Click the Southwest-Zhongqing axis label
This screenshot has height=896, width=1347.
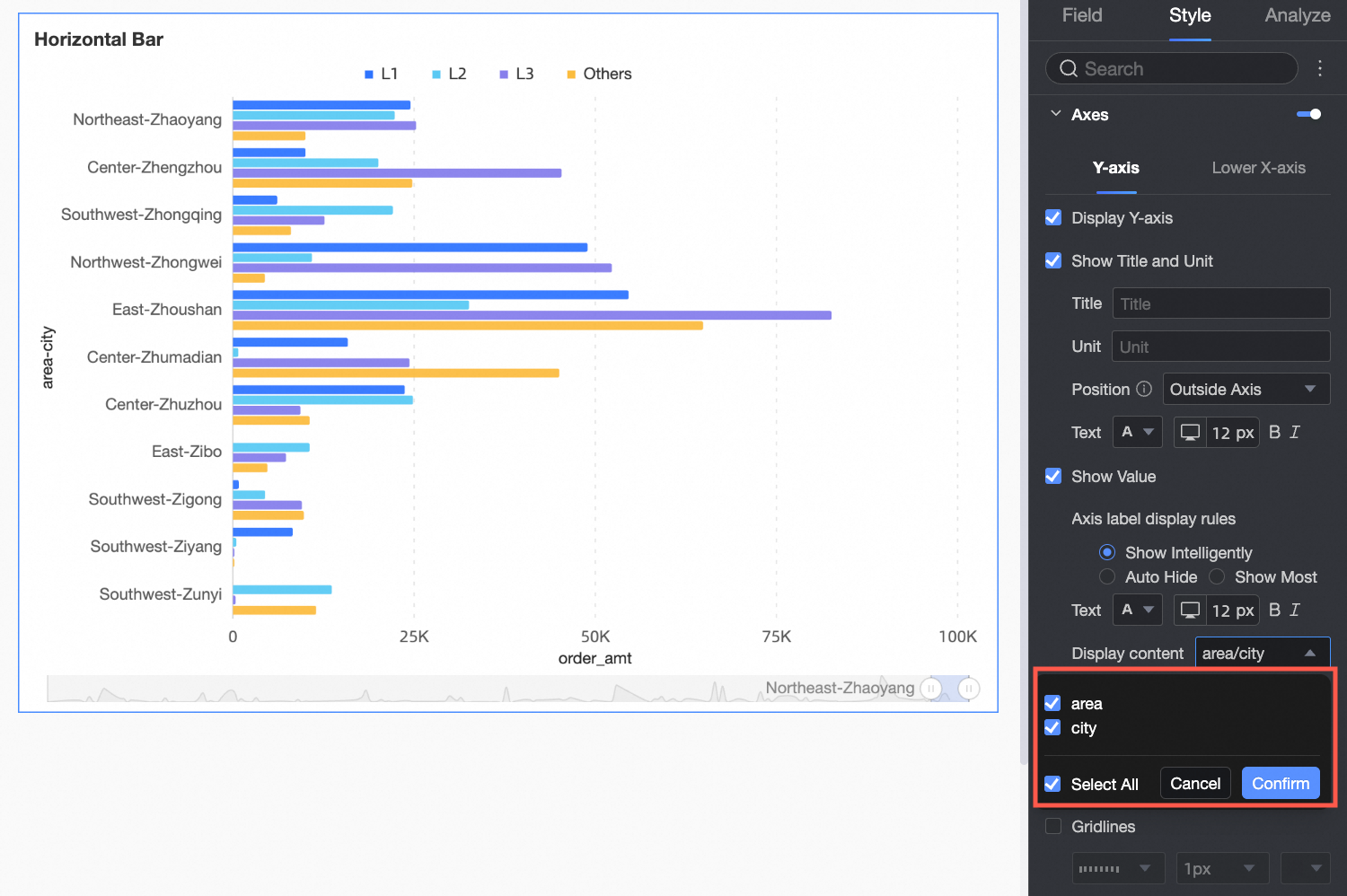(141, 215)
